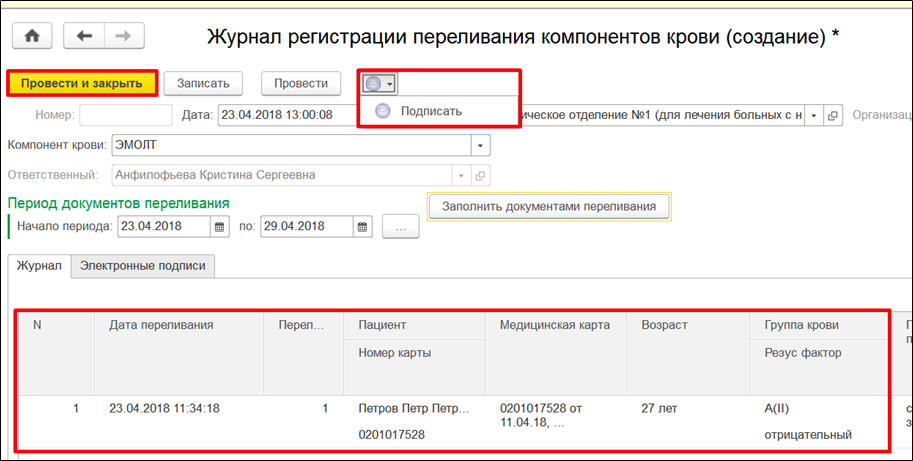Go forward with the right arrow

pyautogui.click(x=123, y=36)
